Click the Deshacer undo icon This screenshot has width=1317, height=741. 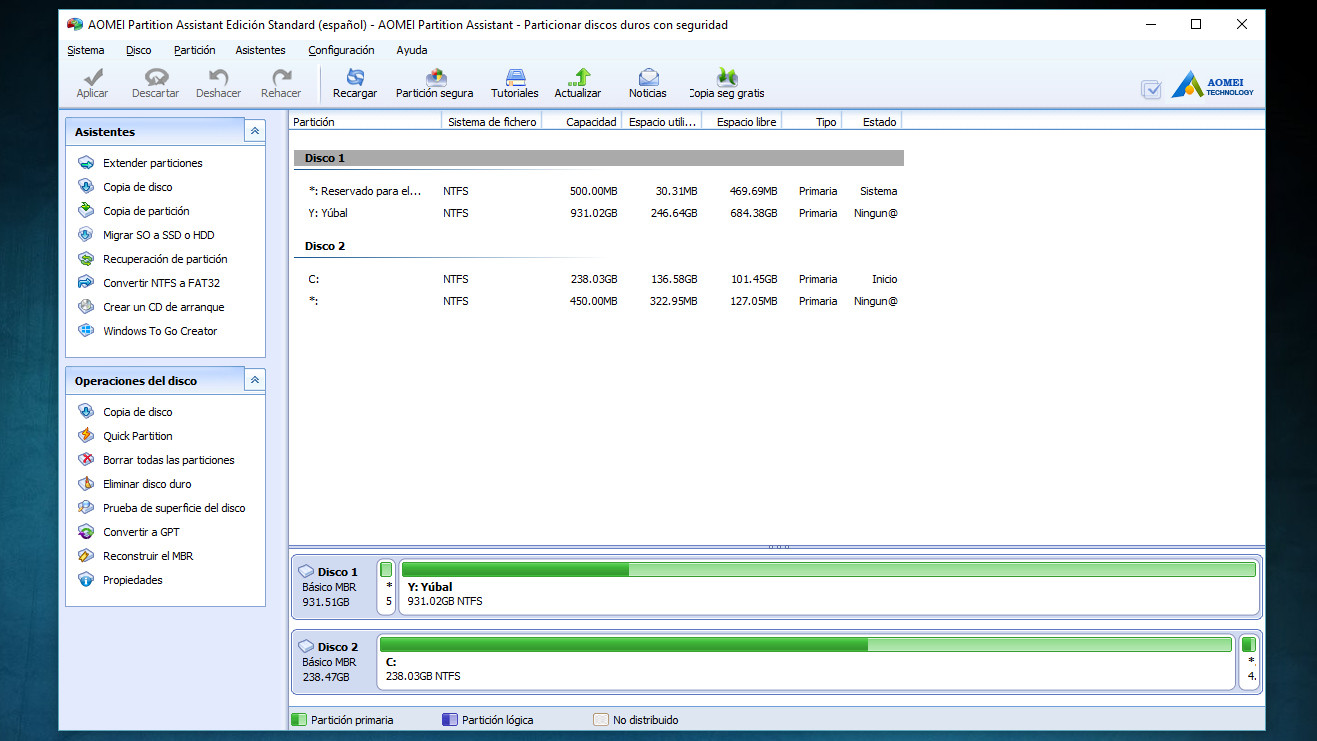point(218,78)
